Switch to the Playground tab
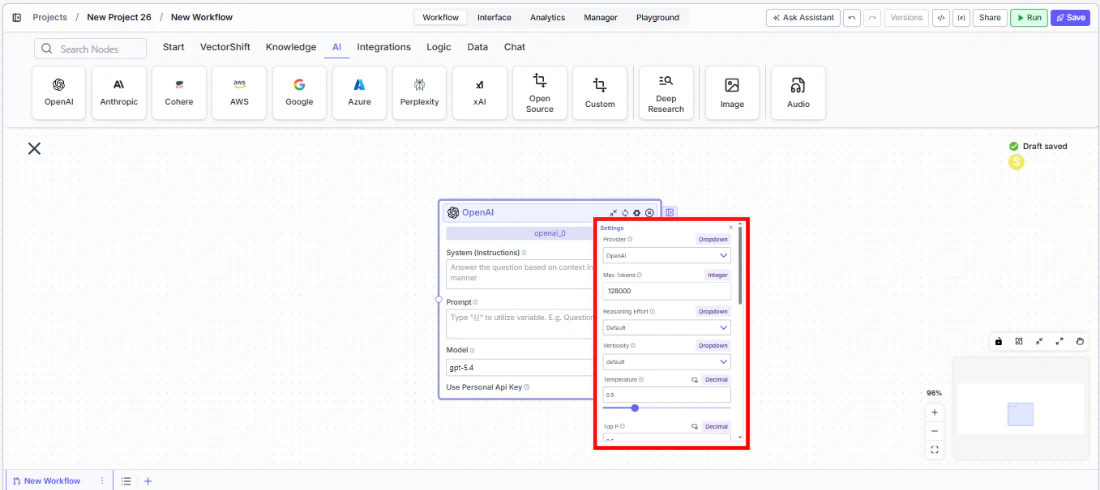 pyautogui.click(x=657, y=18)
